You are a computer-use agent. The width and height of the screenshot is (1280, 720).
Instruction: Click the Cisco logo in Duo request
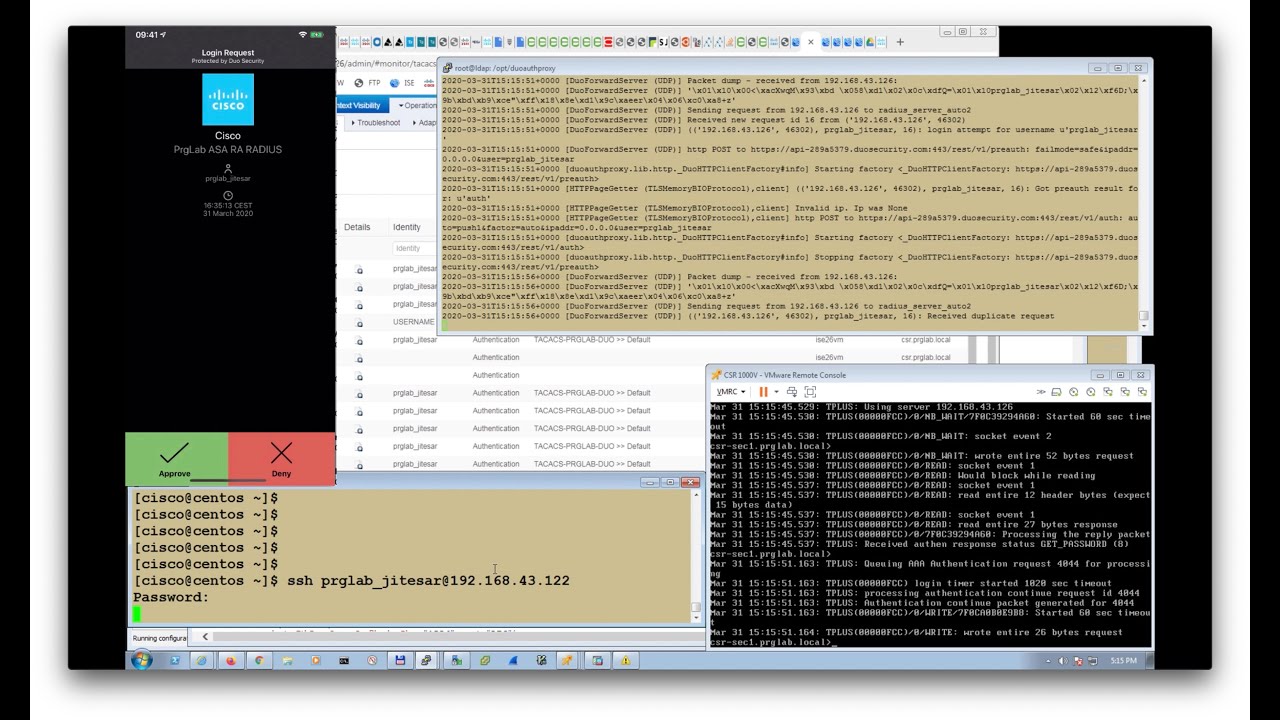coord(228,99)
